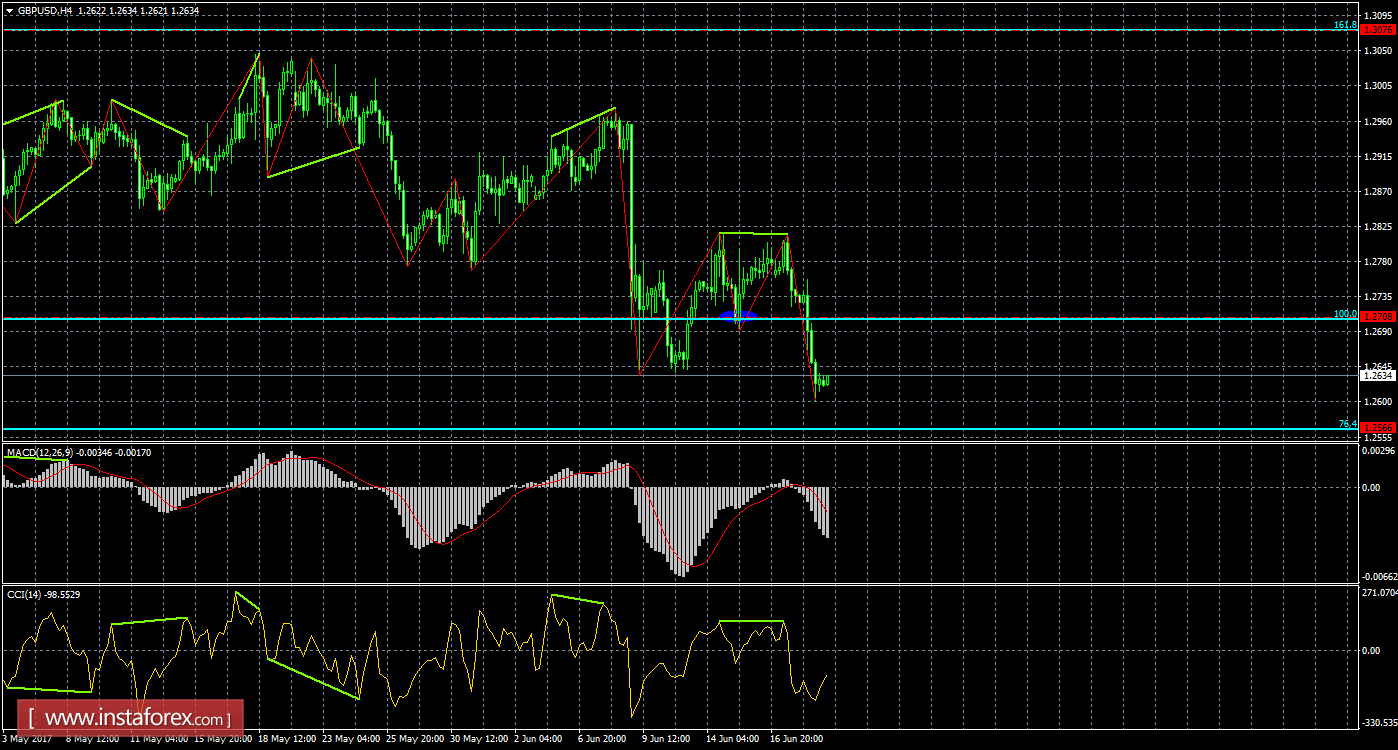This screenshot has width=1398, height=750.
Task: Click the 1.2960 price scale label
Action: (x=1378, y=122)
